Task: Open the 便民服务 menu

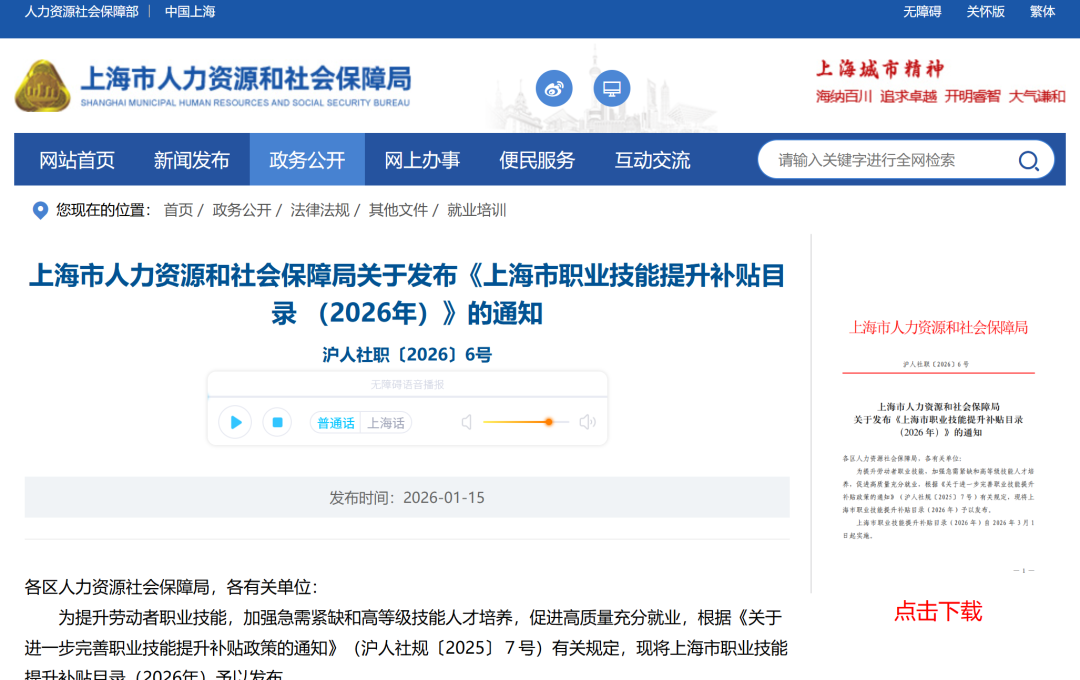Action: [538, 160]
